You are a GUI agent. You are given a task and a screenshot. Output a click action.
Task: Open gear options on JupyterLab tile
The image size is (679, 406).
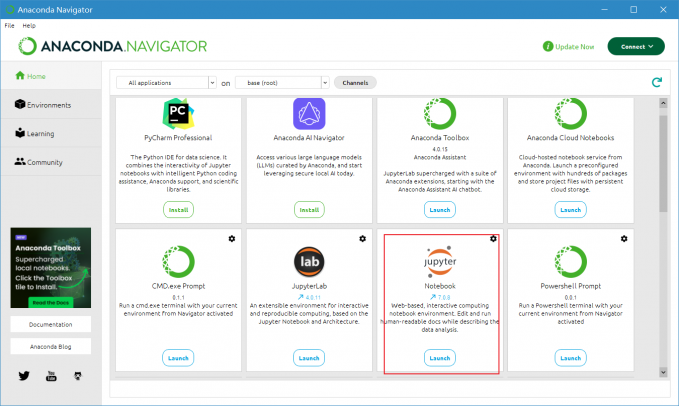(x=362, y=238)
